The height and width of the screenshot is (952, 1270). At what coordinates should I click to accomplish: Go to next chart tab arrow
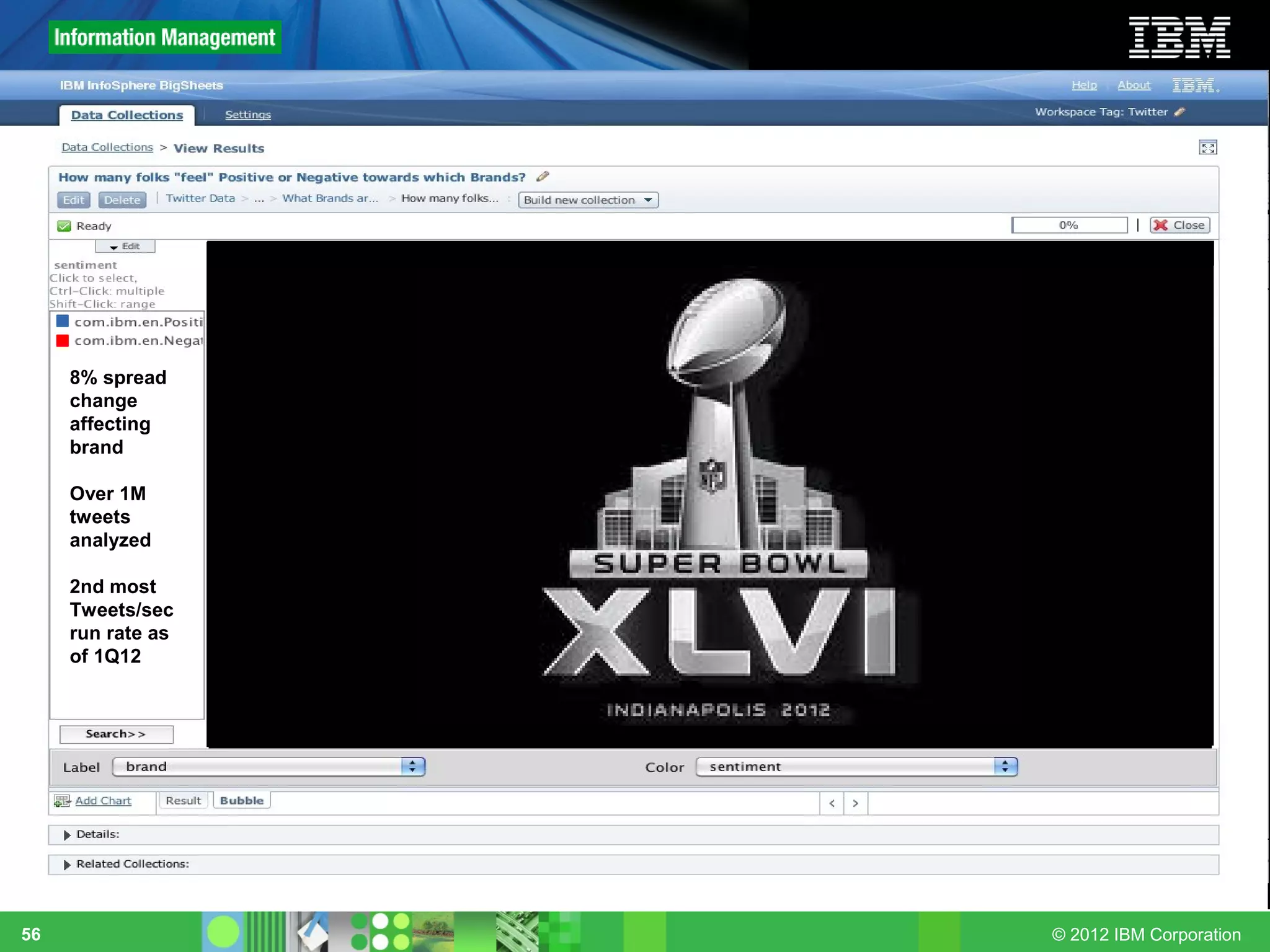tap(855, 803)
